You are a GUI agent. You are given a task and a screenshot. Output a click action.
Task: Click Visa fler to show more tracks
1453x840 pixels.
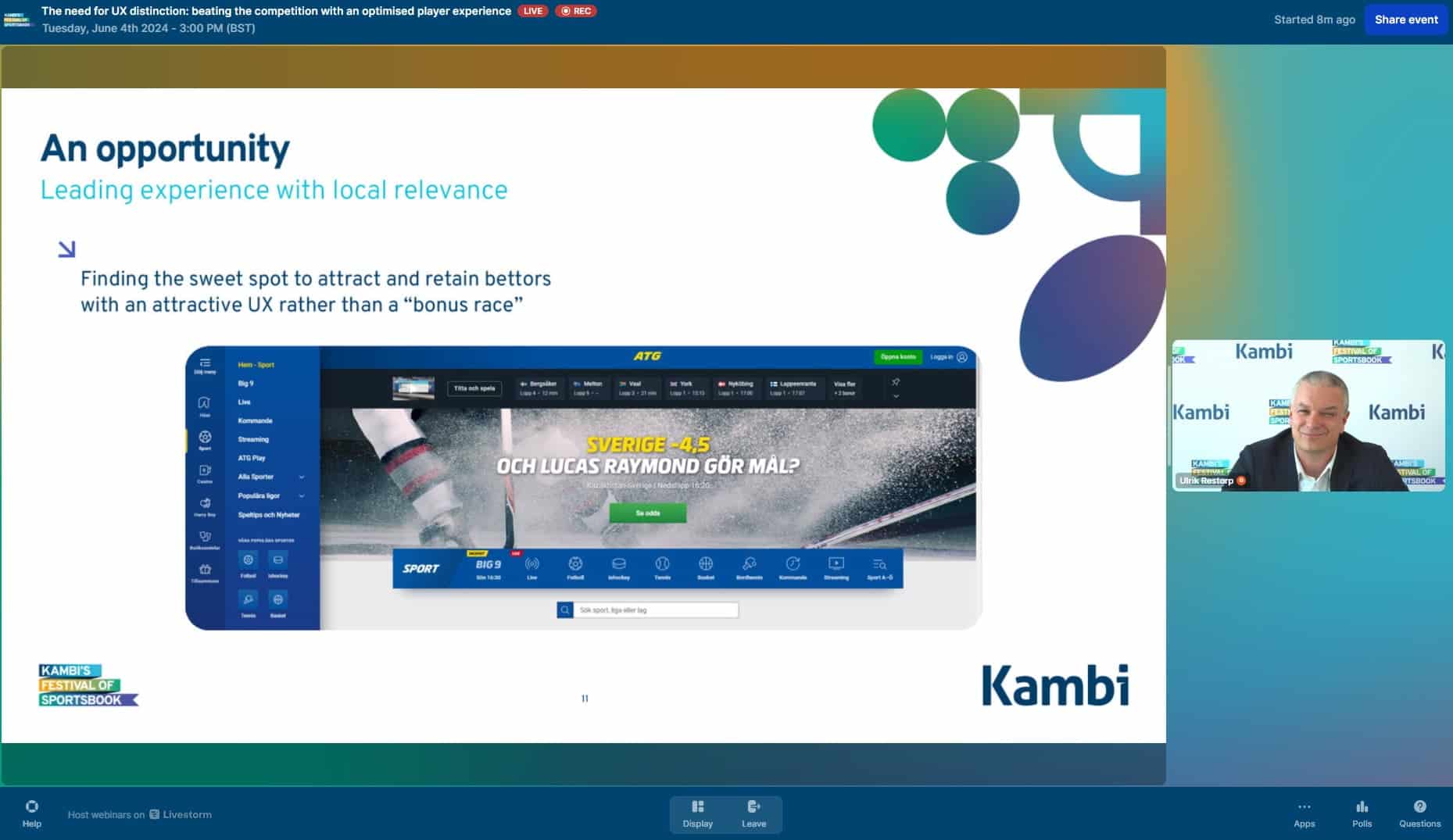(845, 388)
